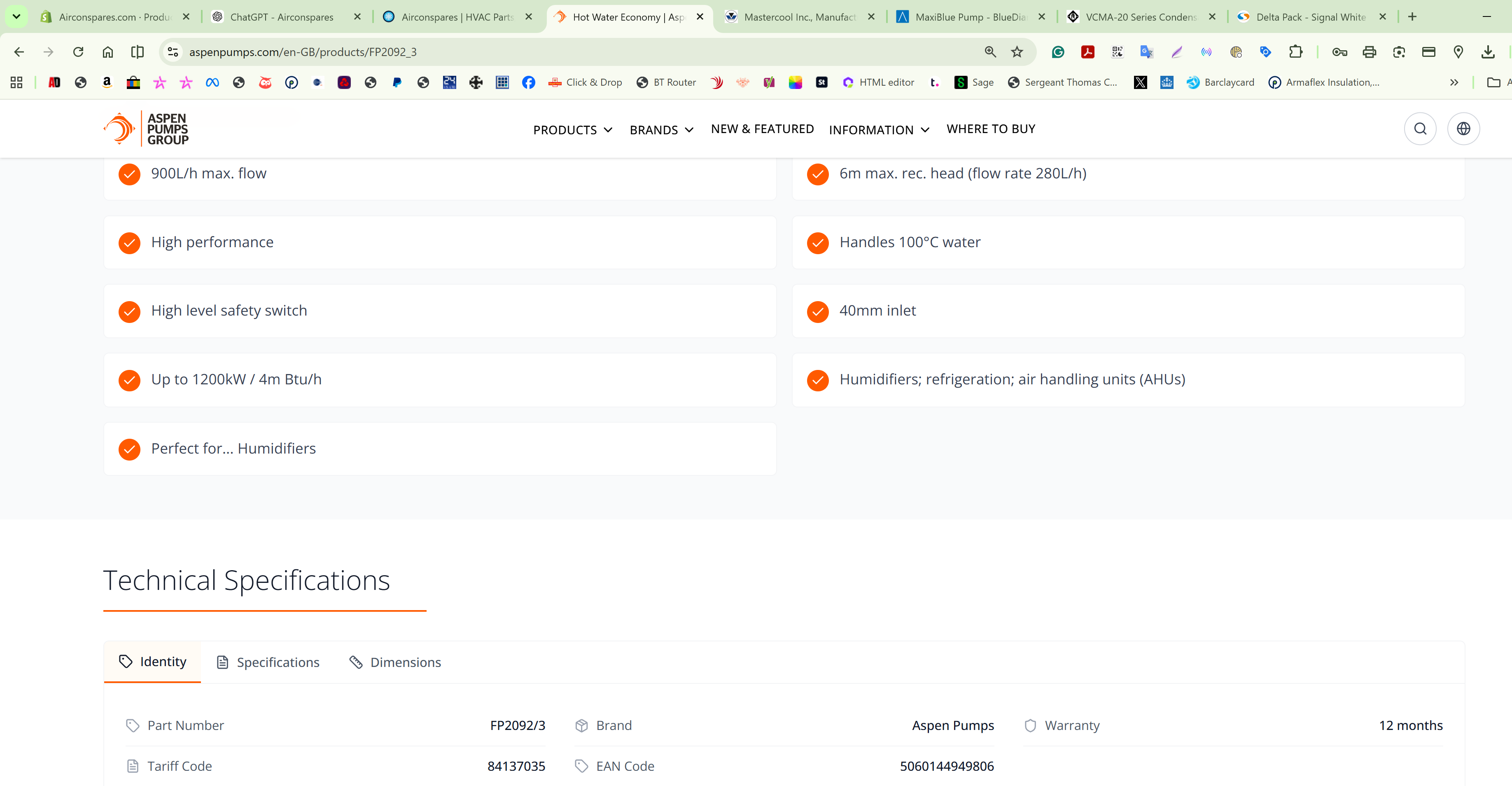Select the tariff code 84137035
1512x786 pixels.
pos(516,766)
